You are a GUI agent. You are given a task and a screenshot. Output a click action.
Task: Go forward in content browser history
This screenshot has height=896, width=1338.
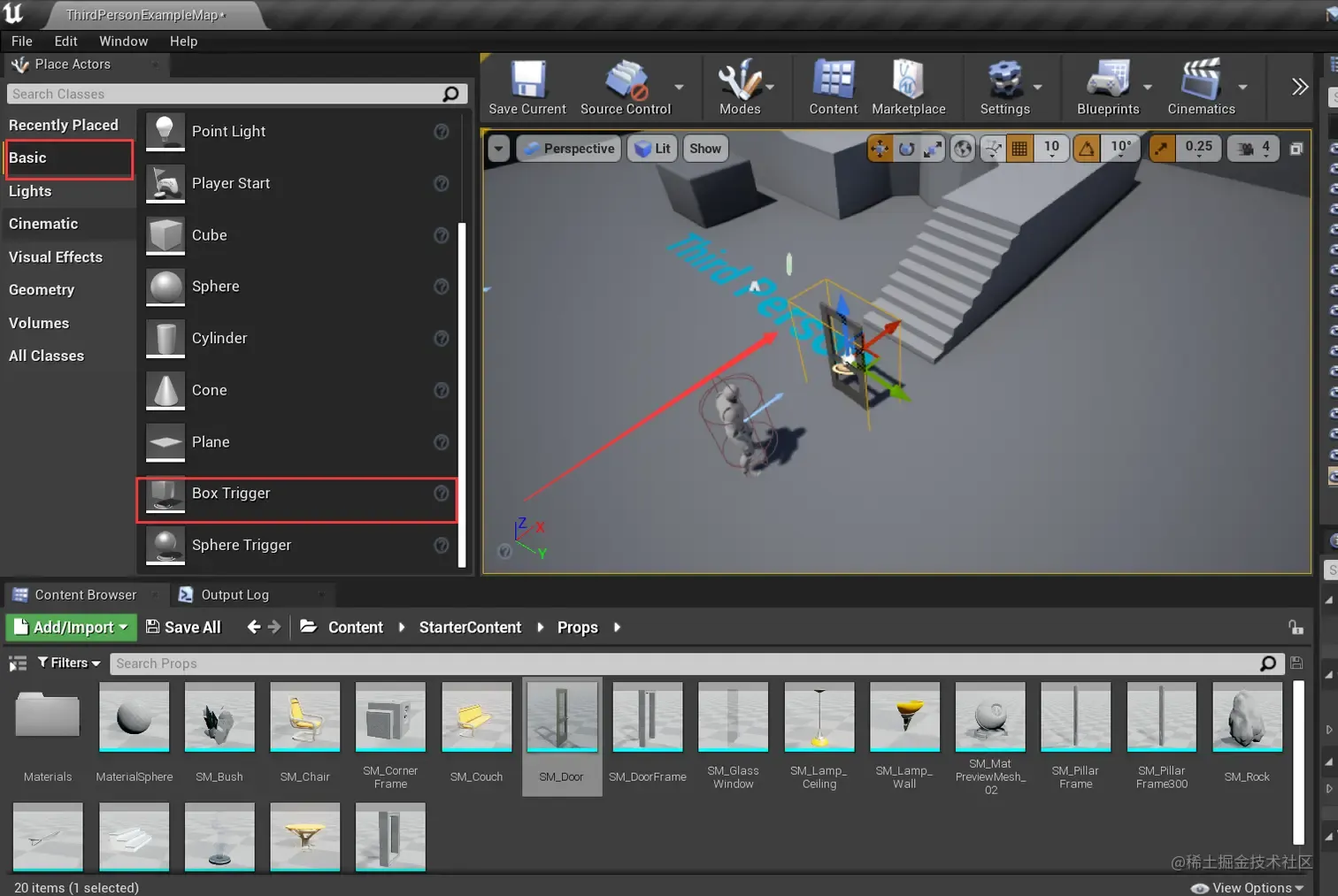click(x=274, y=626)
